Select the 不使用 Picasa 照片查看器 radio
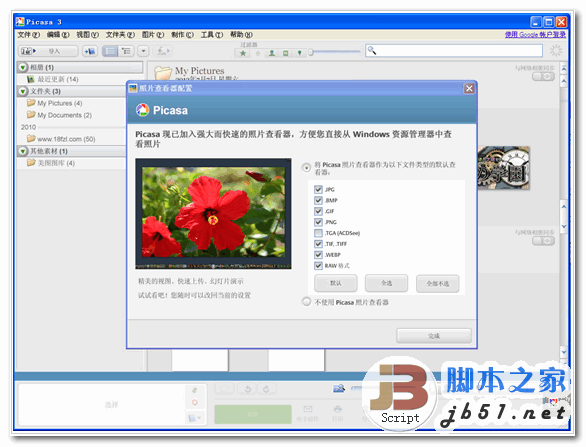Viewport: 586px width, 447px height. (x=306, y=301)
